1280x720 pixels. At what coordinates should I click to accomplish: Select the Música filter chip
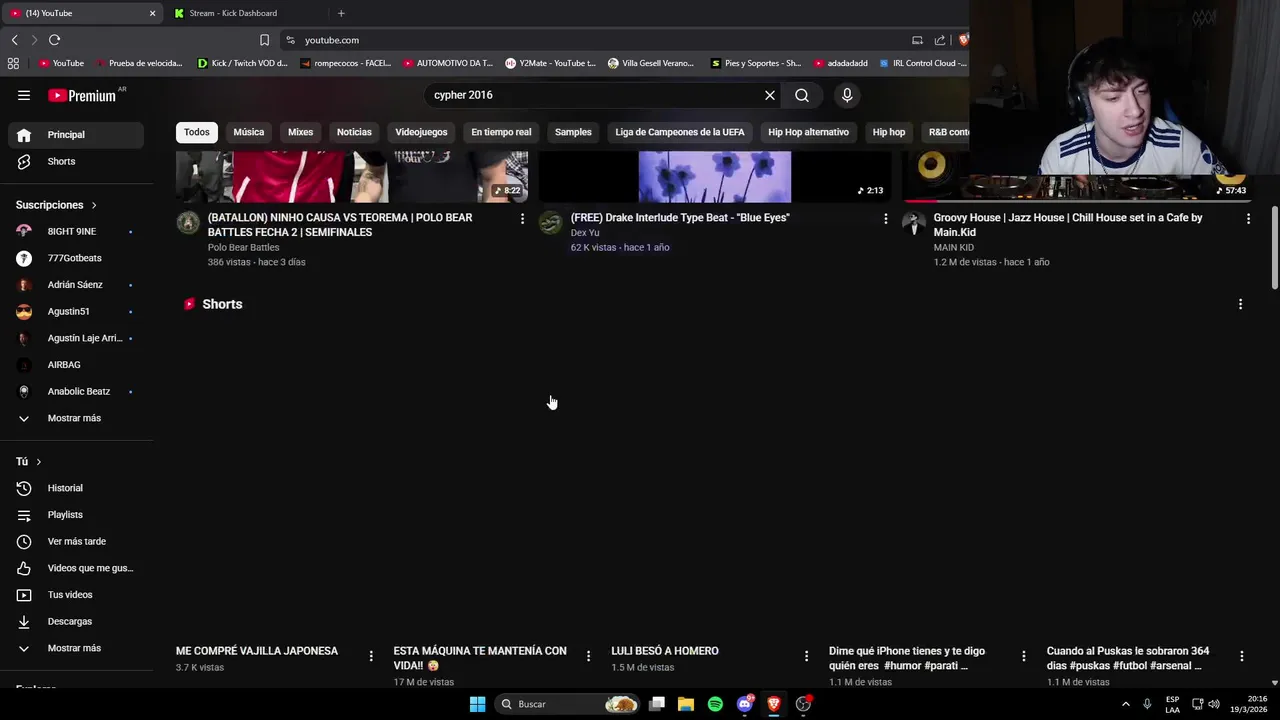coord(249,132)
